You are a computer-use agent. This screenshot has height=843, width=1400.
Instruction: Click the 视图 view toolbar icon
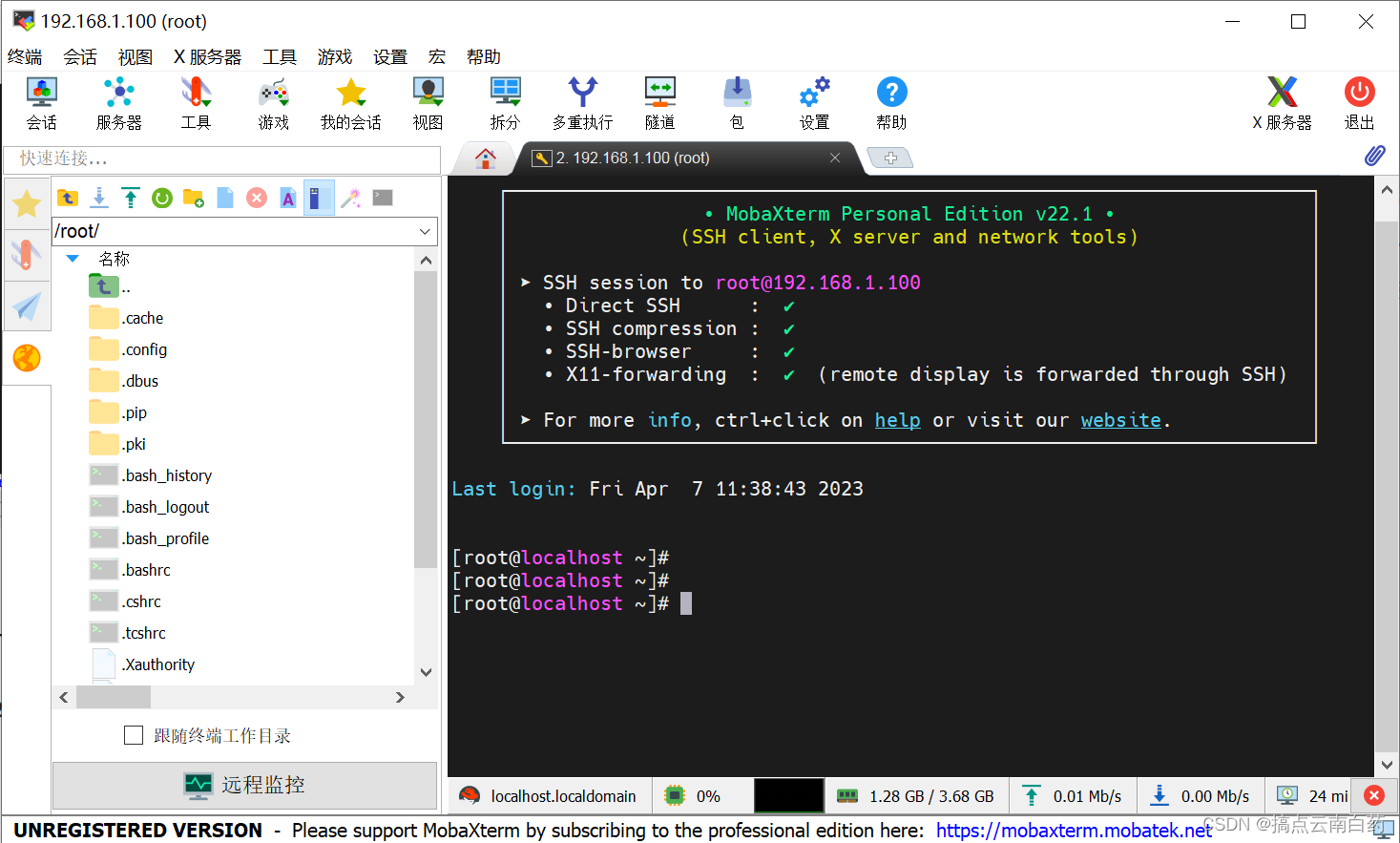[x=428, y=103]
